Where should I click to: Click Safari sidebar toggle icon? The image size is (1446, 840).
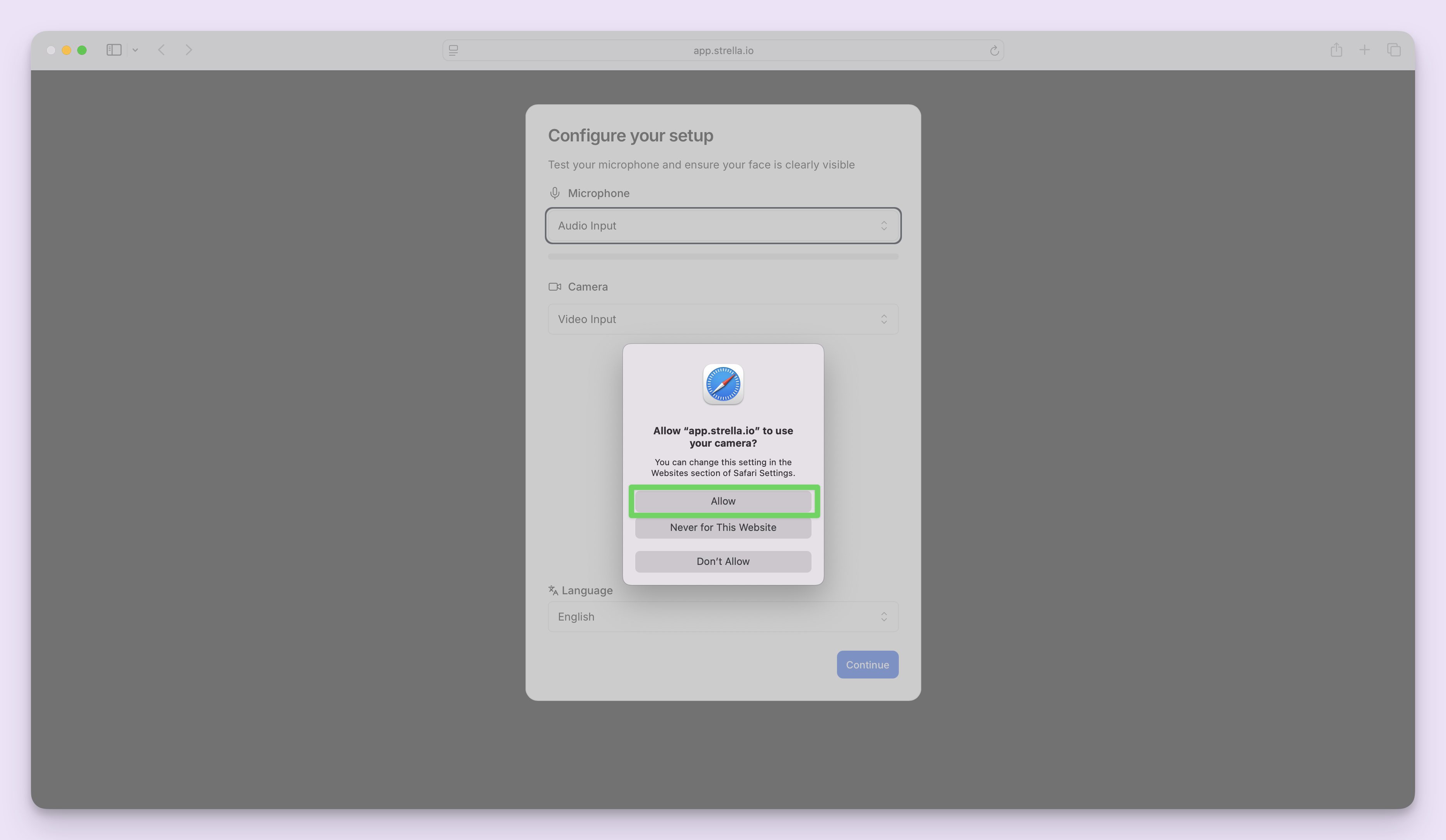click(114, 50)
